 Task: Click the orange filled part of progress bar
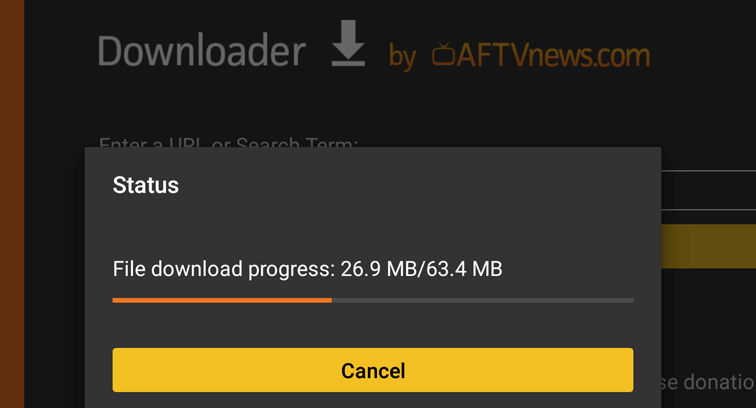[221, 299]
